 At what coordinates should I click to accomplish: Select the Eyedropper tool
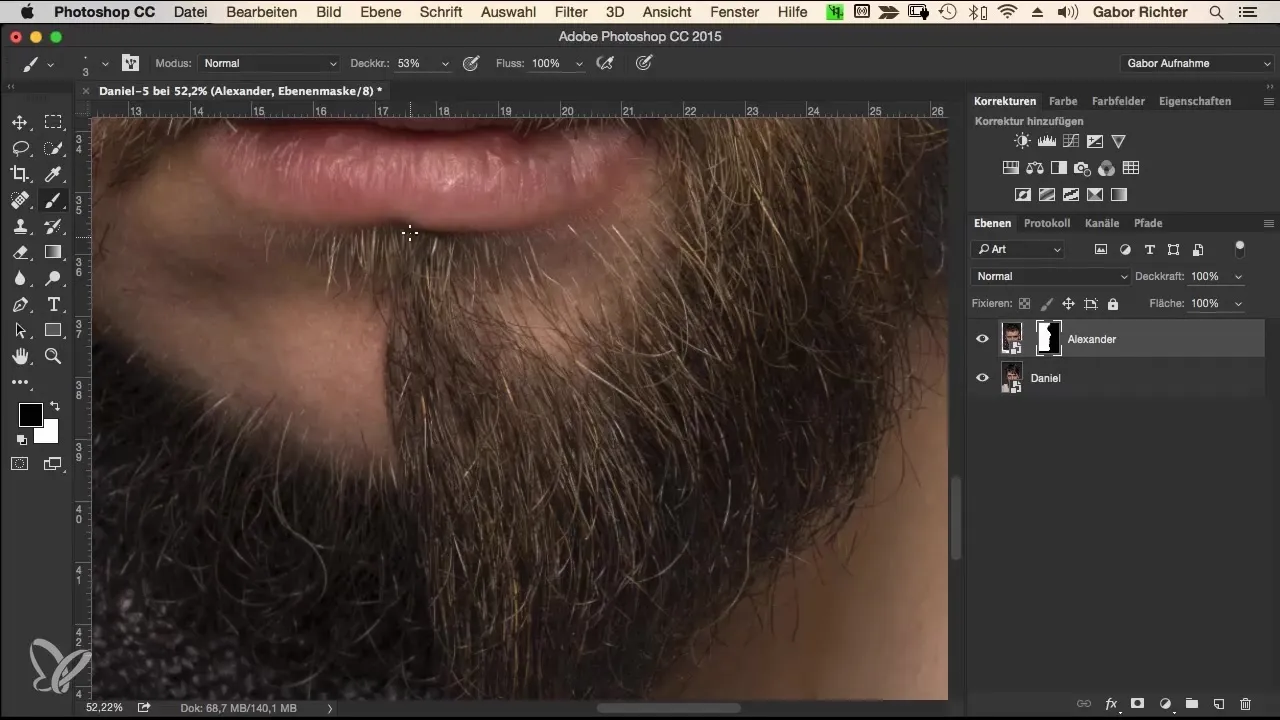[x=53, y=174]
